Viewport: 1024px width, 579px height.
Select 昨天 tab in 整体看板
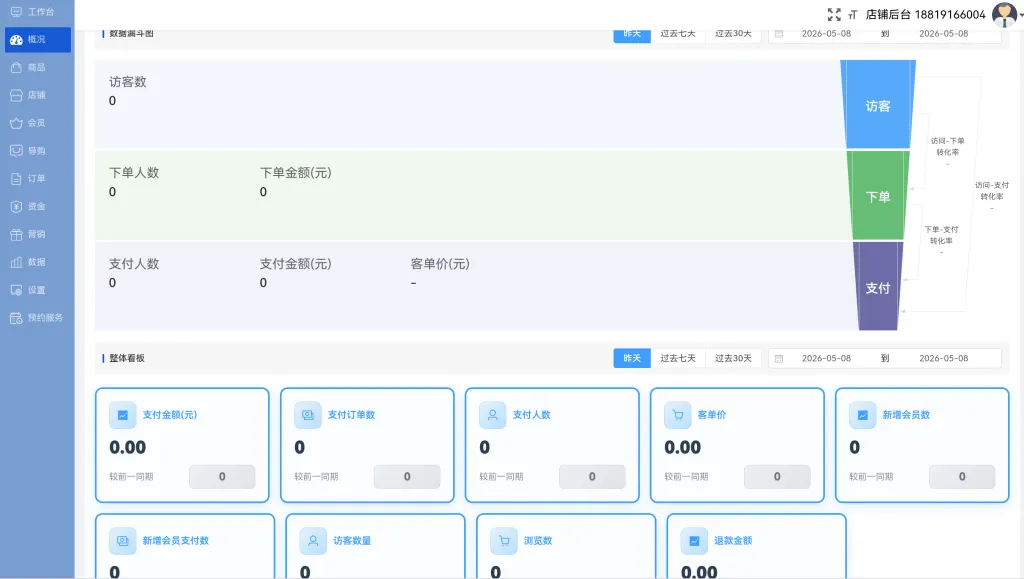pos(632,358)
